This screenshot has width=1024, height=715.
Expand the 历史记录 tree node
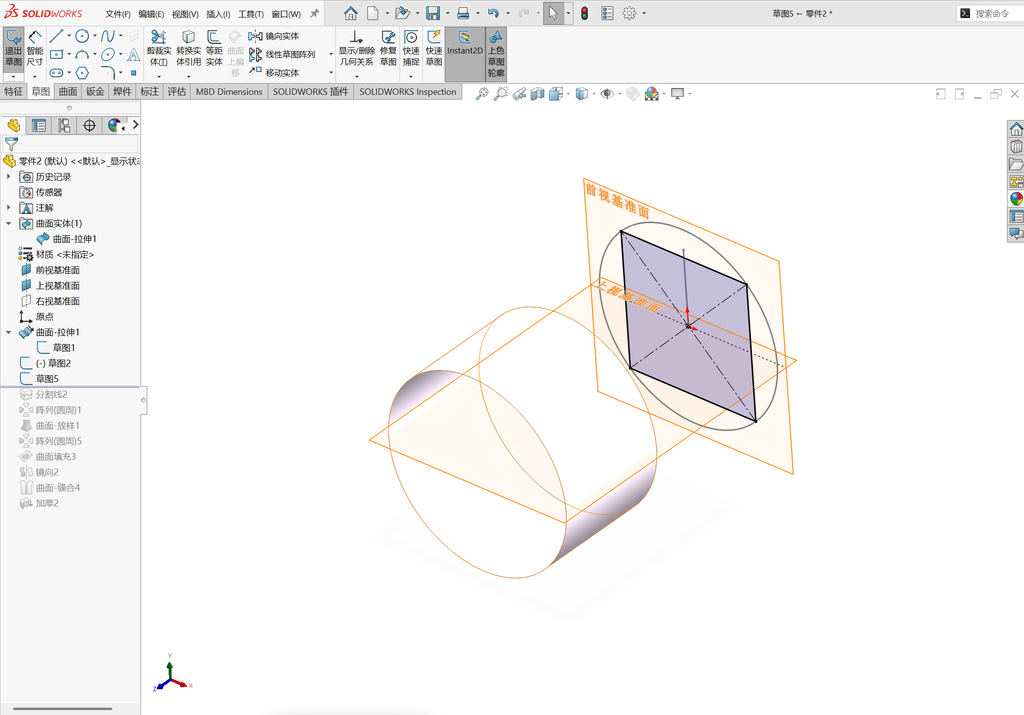coord(8,176)
